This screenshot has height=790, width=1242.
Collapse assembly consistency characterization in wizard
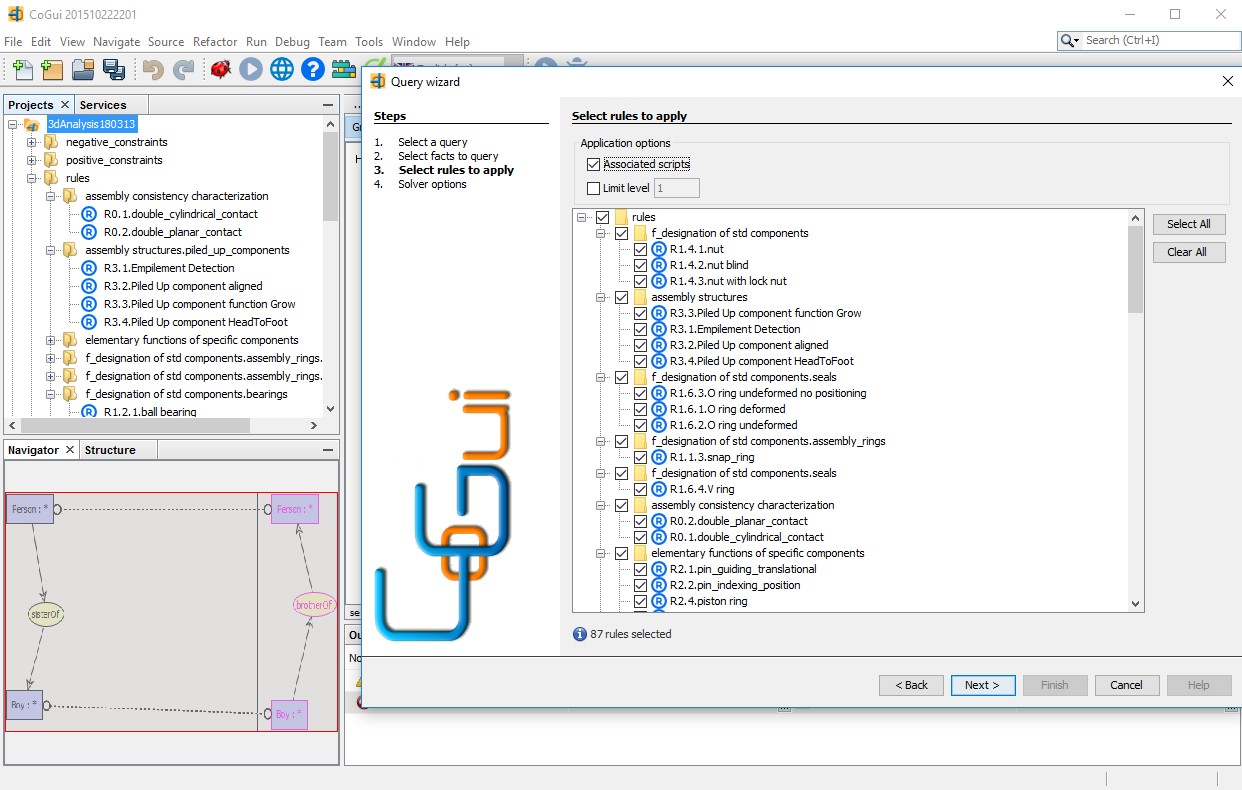[x=602, y=505]
